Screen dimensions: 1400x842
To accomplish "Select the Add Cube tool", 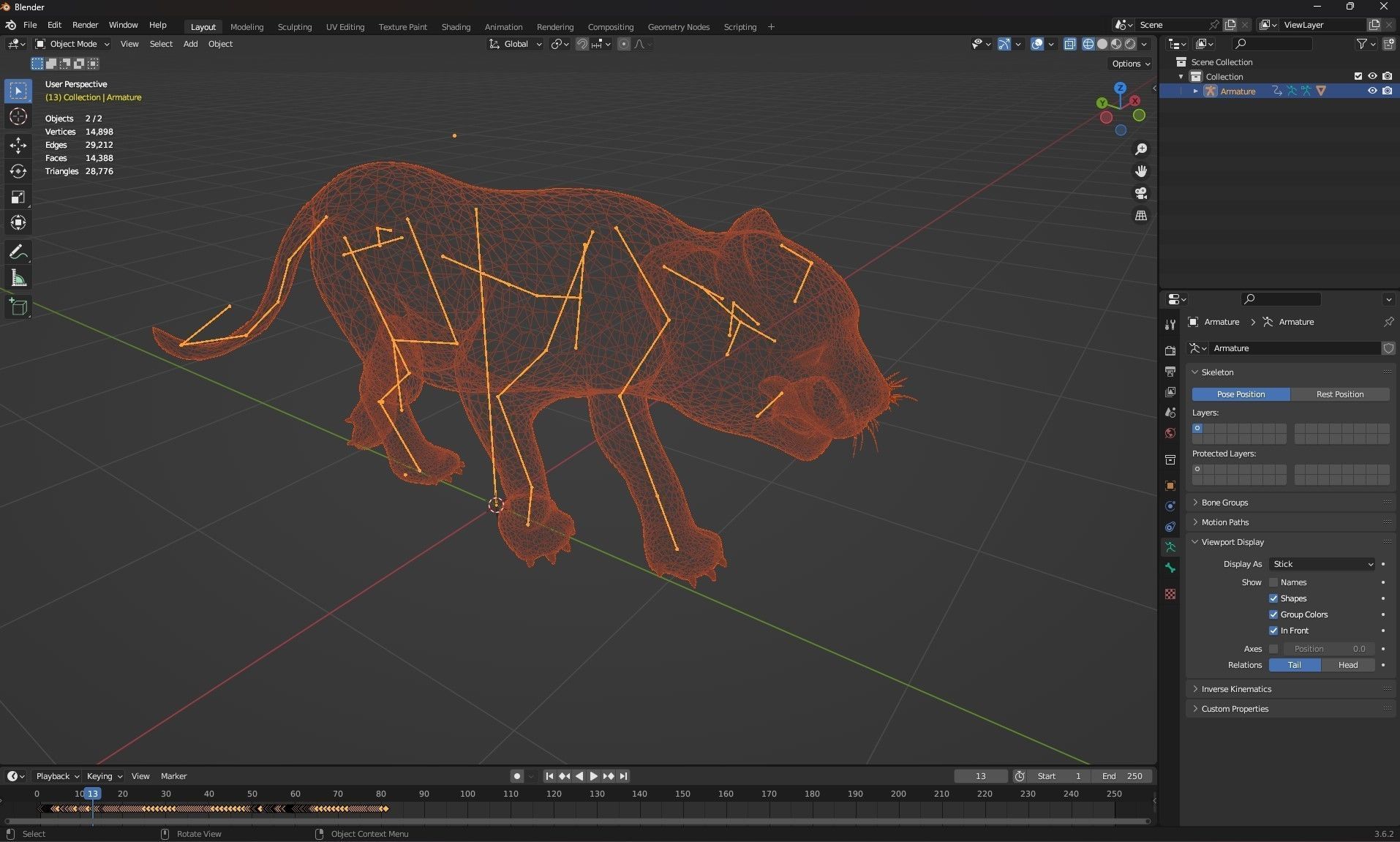I will pos(18,307).
